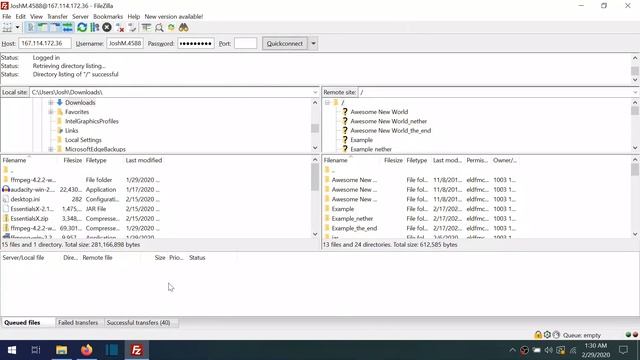Expand the Downloads tree folder
640x360 pixels.
51,102
